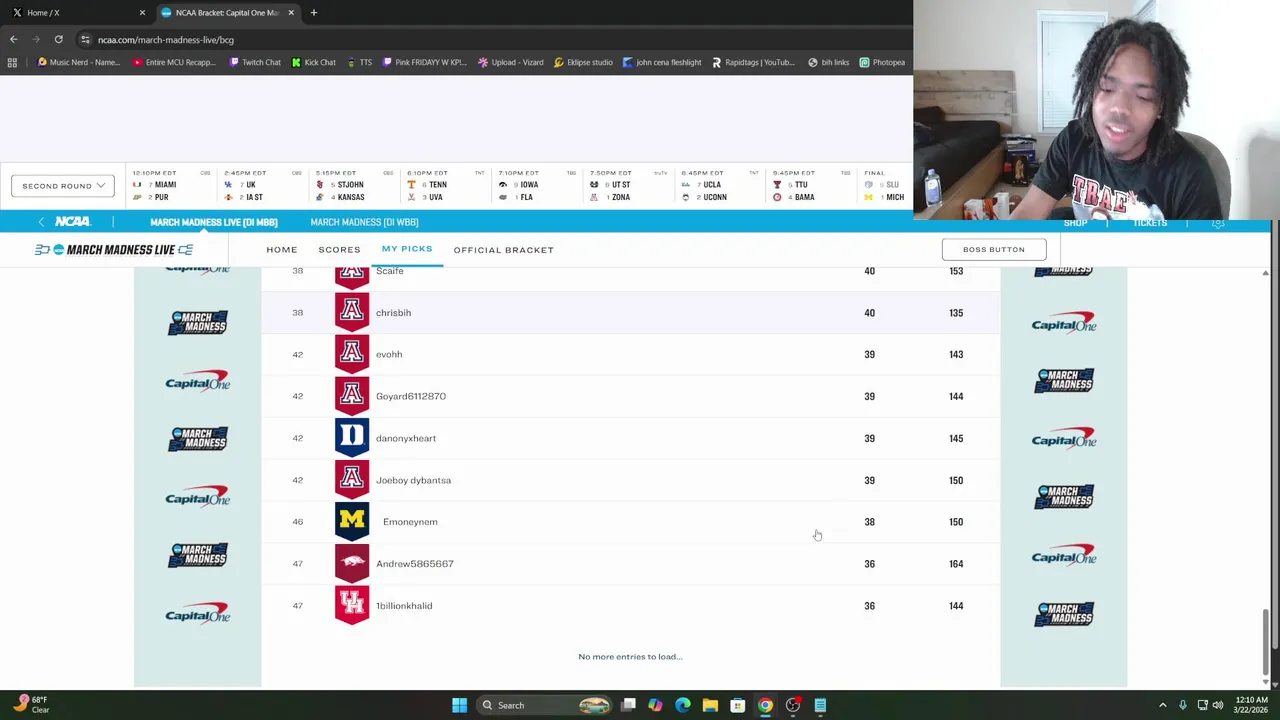Click the address bar URL

point(166,40)
